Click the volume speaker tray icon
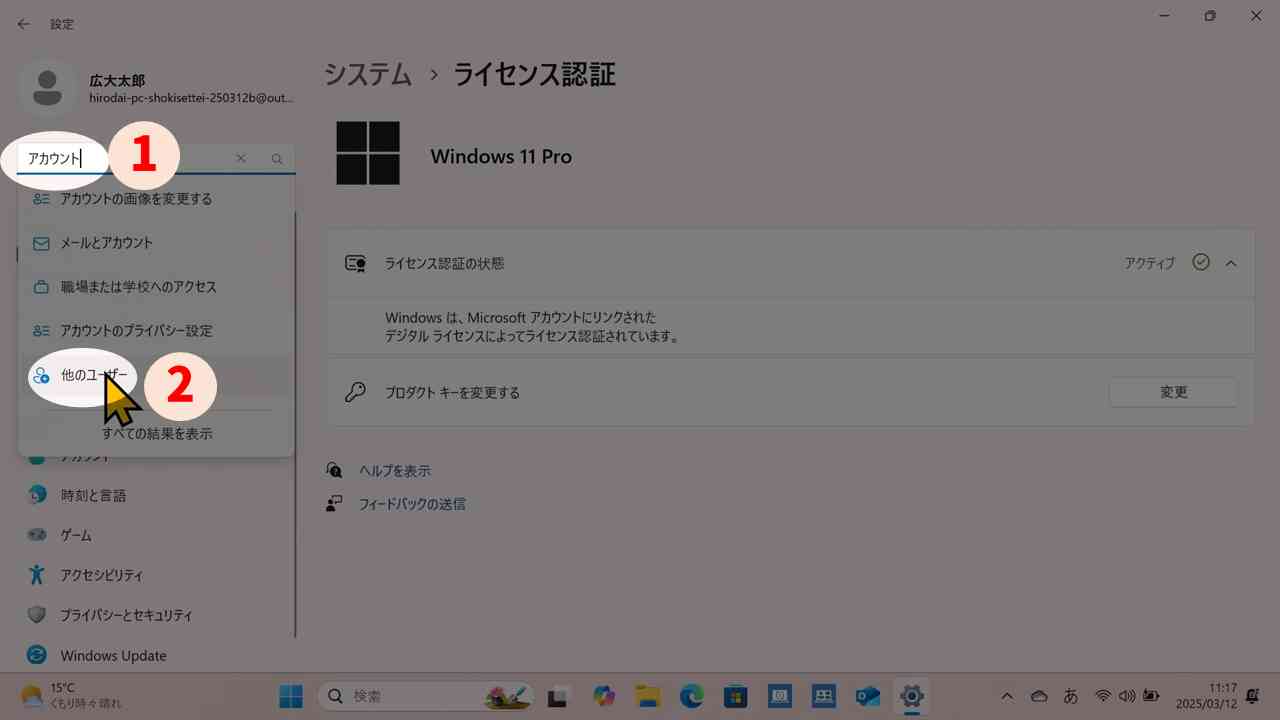The image size is (1280, 720). pos(1127,696)
